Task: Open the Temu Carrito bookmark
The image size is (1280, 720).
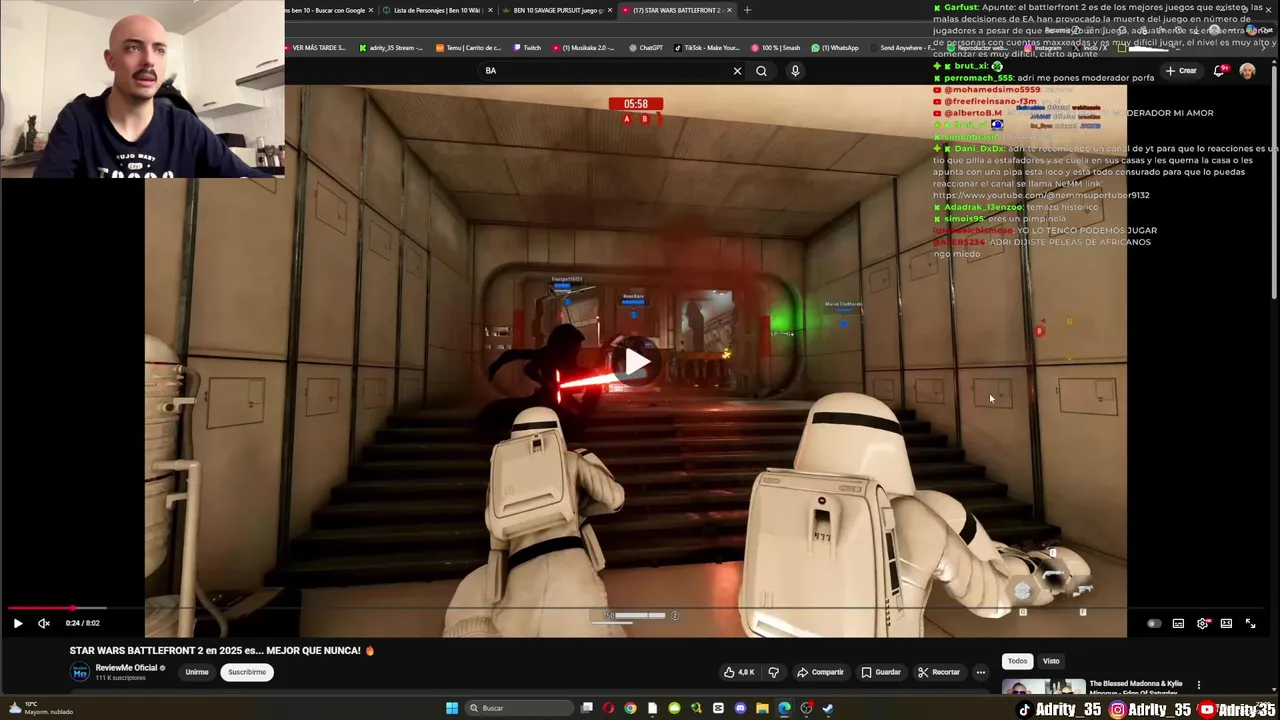Action: pyautogui.click(x=468, y=48)
